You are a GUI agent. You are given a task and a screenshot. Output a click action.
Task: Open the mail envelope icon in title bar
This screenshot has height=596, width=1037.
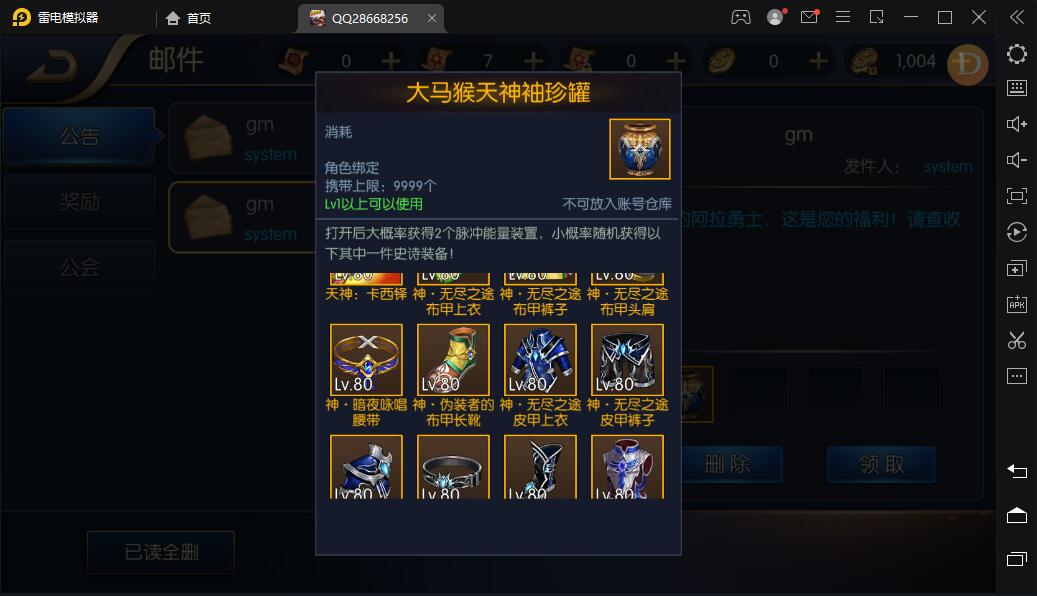coord(809,17)
